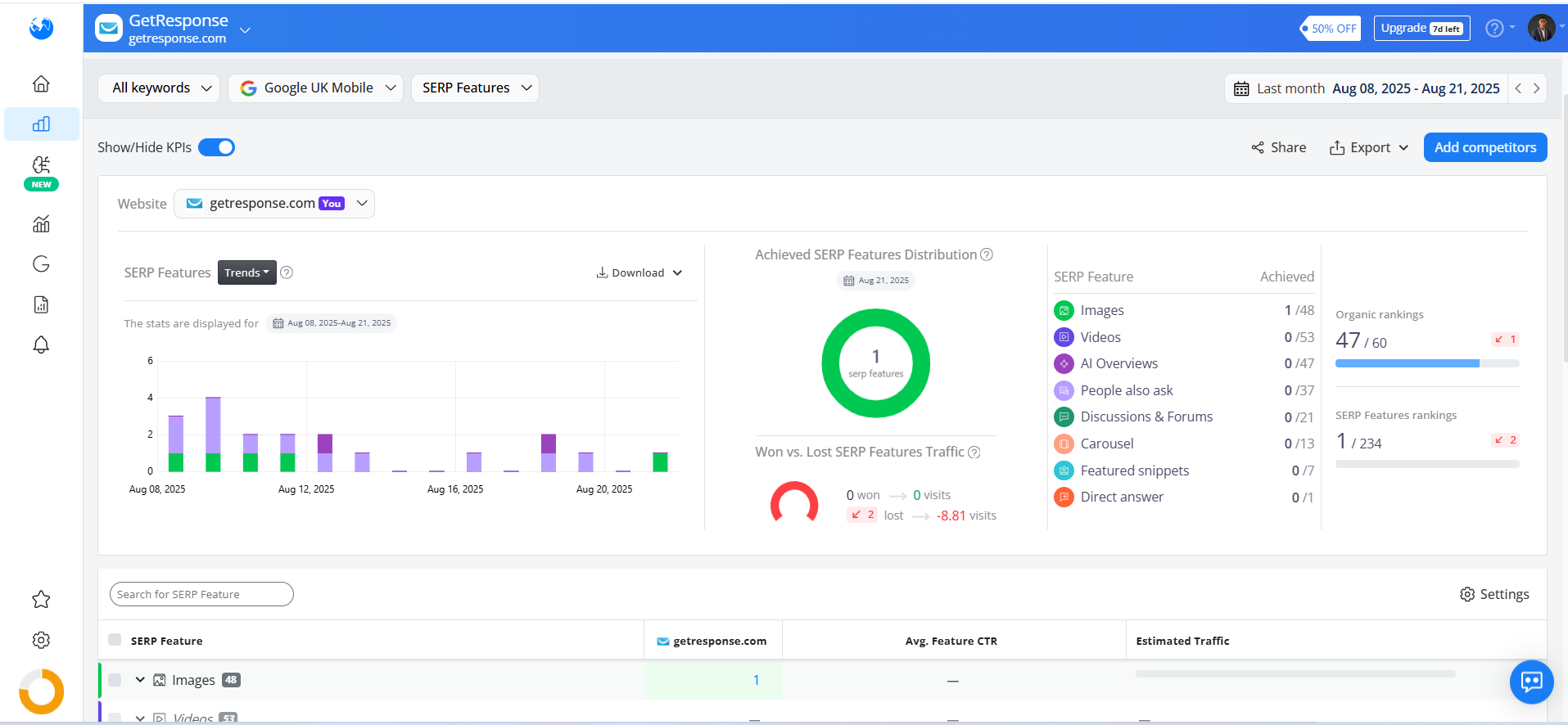Click the Share button
The width and height of the screenshot is (1568, 725).
[1279, 147]
